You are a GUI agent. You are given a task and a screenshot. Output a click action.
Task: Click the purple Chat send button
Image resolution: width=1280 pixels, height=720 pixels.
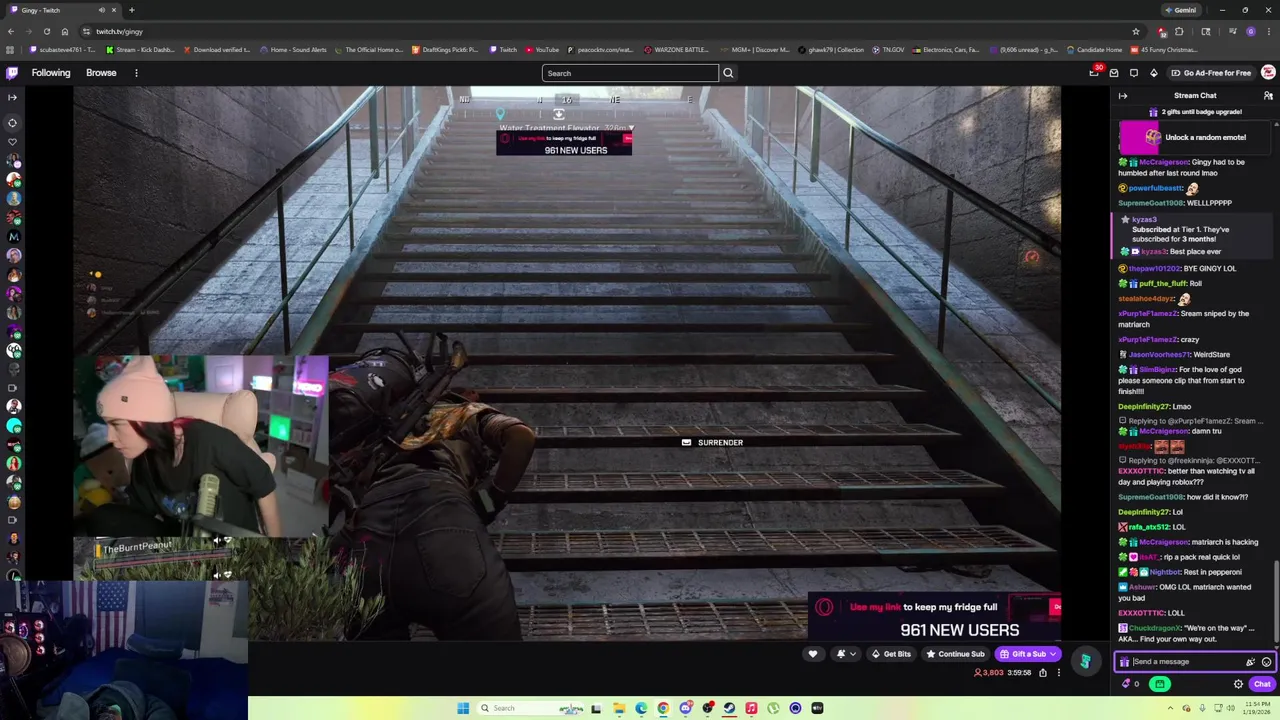[x=1262, y=684]
